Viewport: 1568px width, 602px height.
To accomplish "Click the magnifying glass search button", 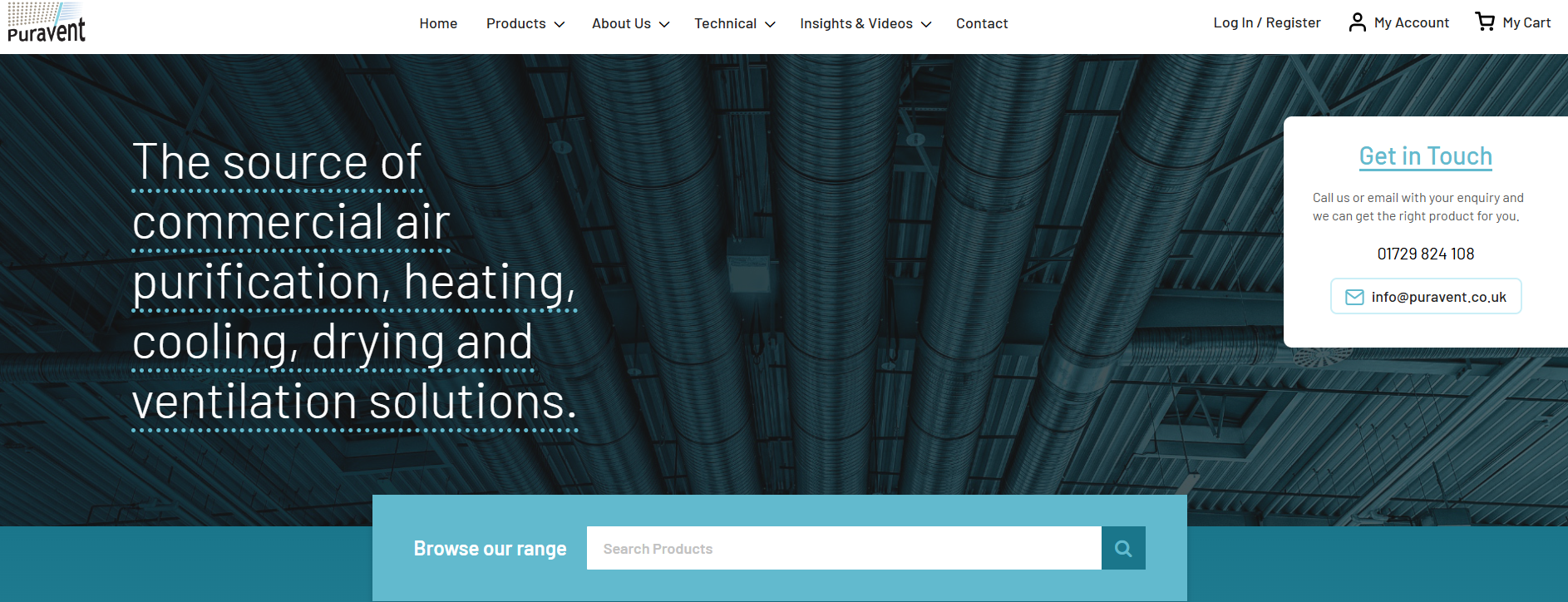I will [x=1123, y=549].
